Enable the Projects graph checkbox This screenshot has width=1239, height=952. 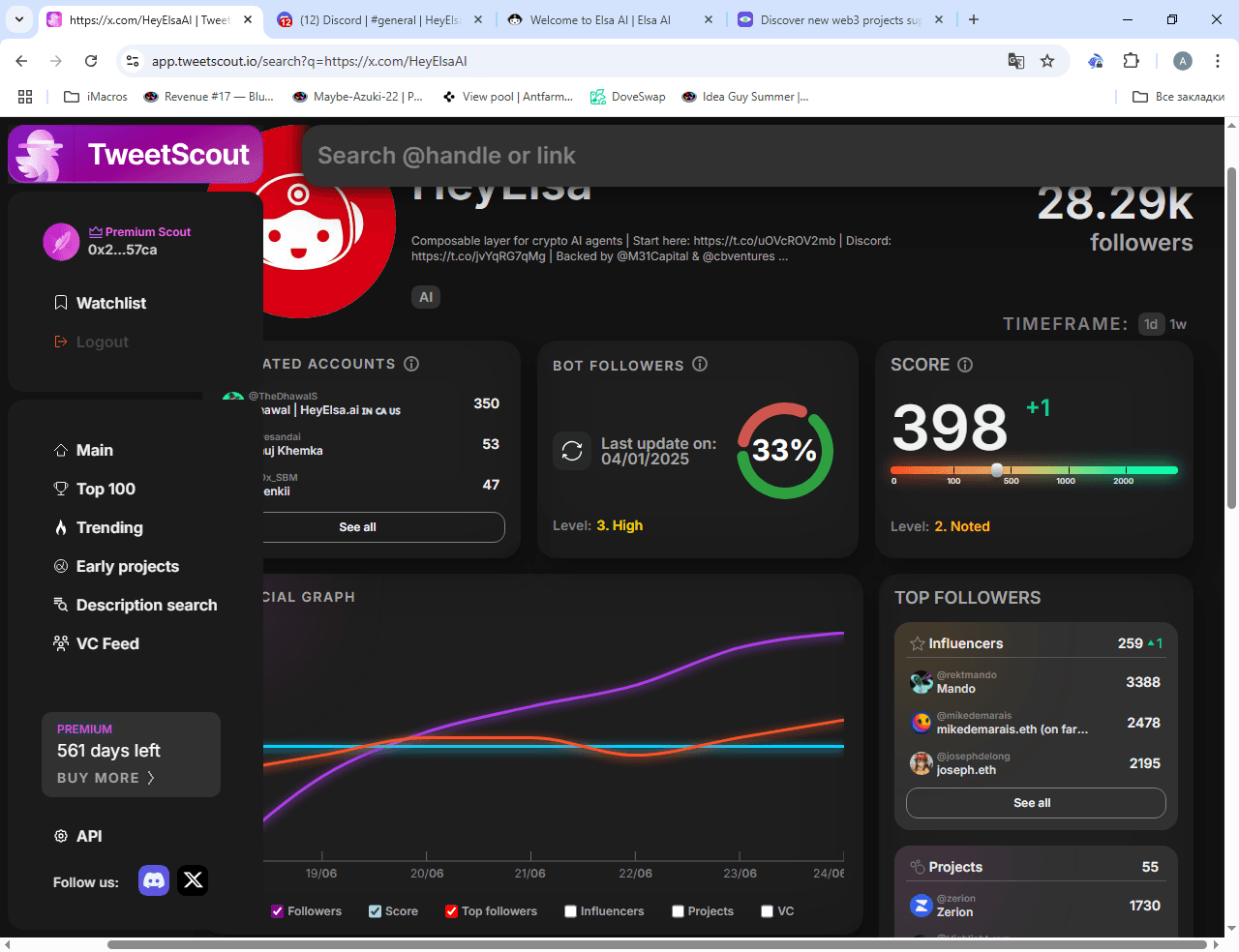pos(678,911)
